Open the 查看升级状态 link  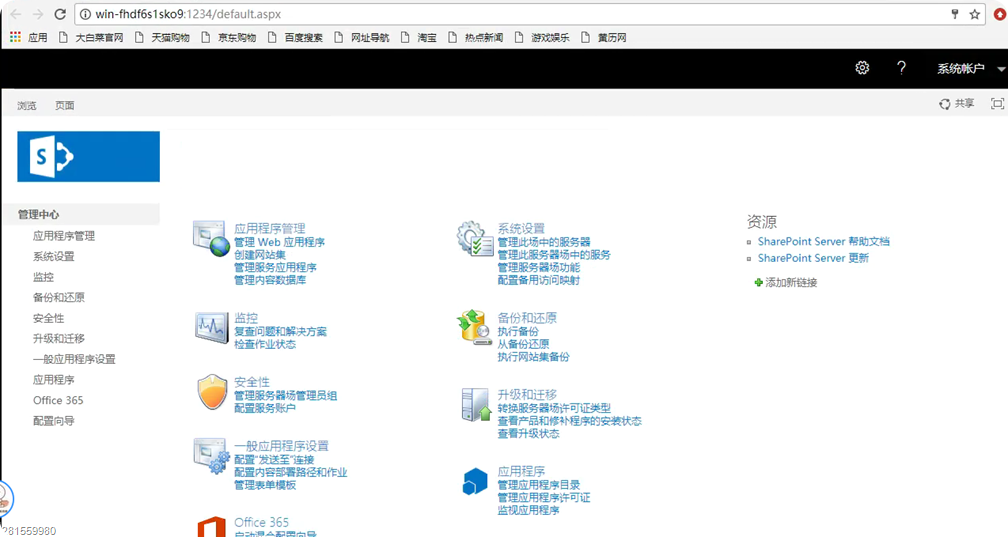pyautogui.click(x=528, y=434)
